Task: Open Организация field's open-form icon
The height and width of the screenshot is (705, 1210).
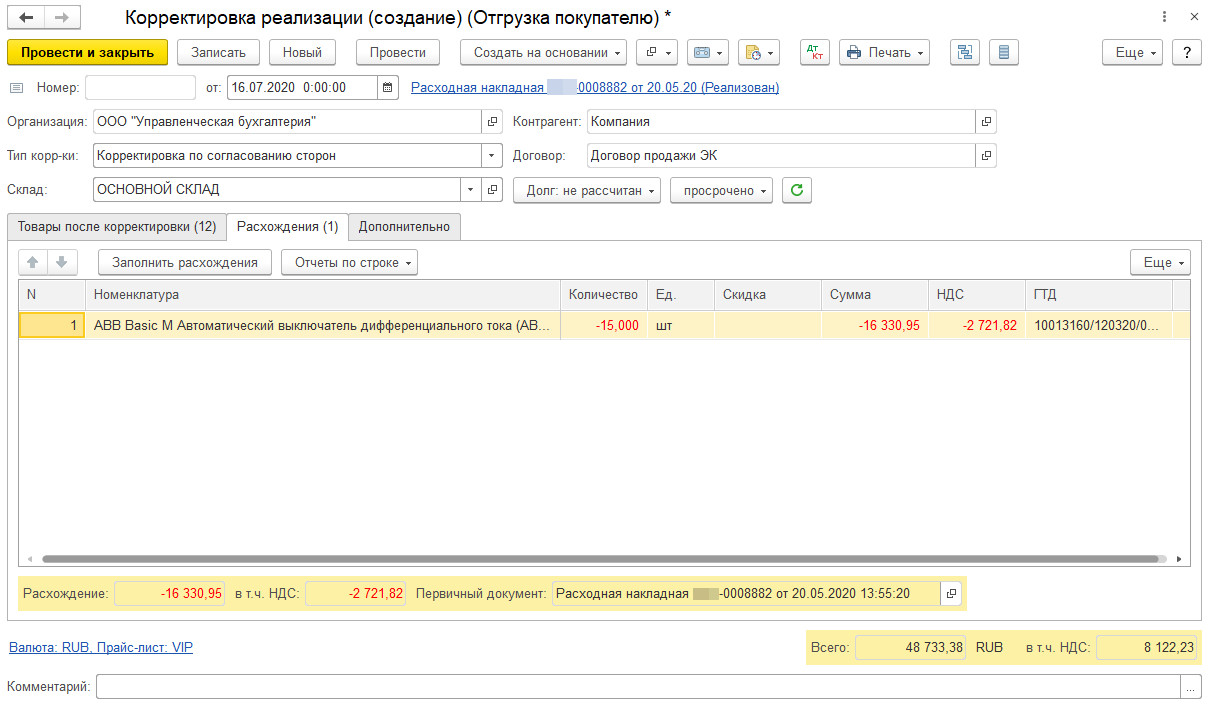Action: tap(492, 122)
